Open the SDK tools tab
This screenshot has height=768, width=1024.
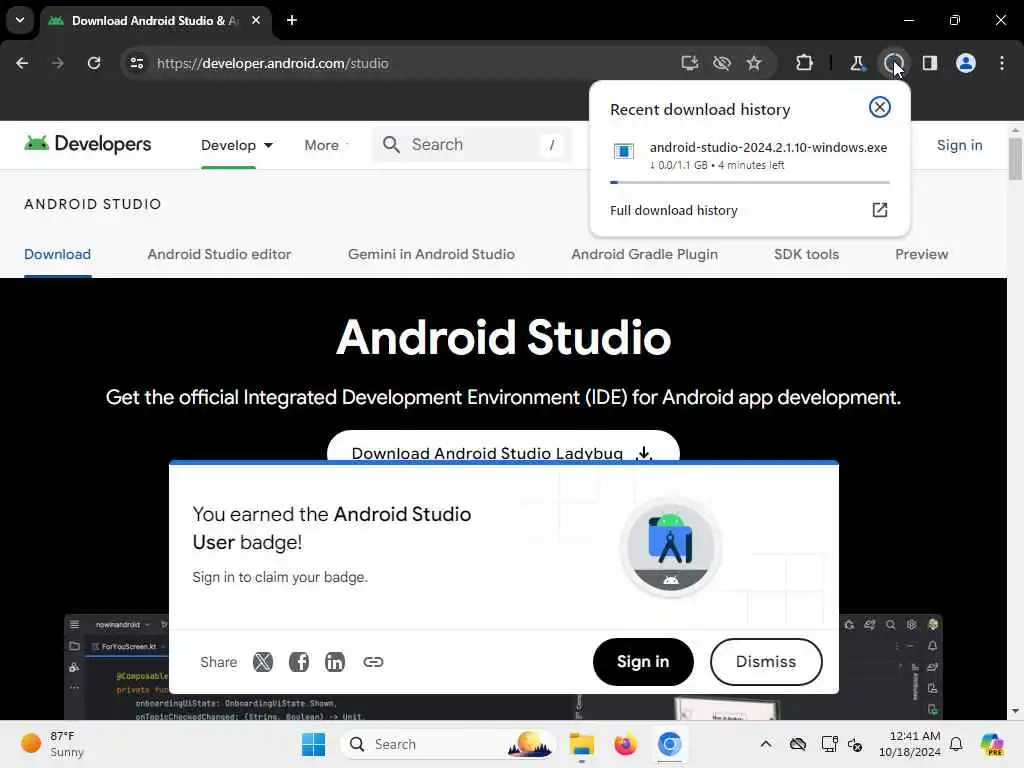click(807, 254)
